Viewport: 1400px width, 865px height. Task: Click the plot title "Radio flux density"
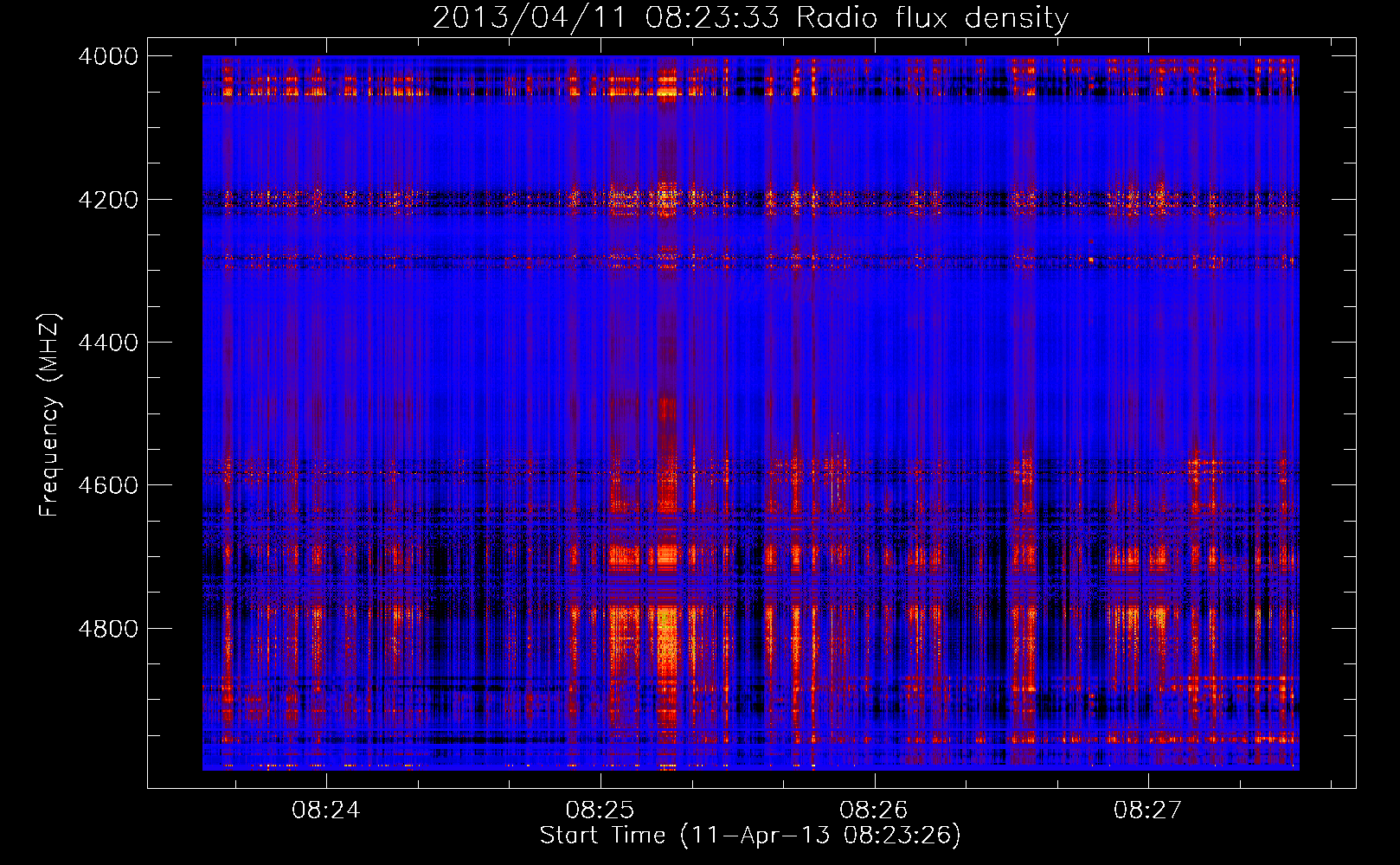click(x=933, y=18)
